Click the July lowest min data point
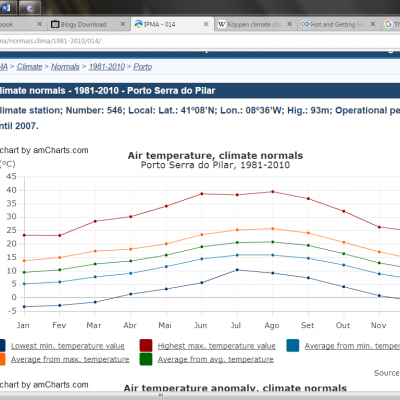Screen dimensions: 400x400 coord(237,270)
